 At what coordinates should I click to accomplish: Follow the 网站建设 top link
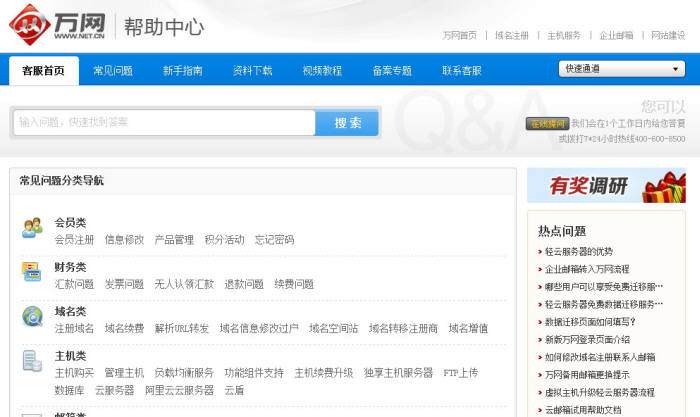click(668, 35)
